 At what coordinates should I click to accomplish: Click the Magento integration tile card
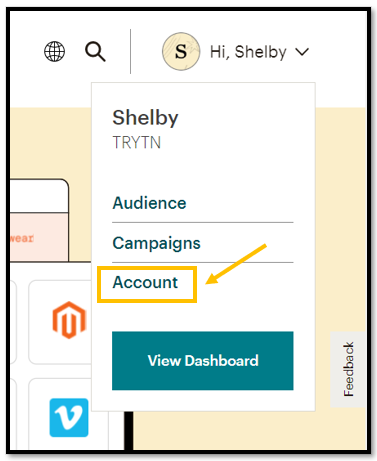60,322
